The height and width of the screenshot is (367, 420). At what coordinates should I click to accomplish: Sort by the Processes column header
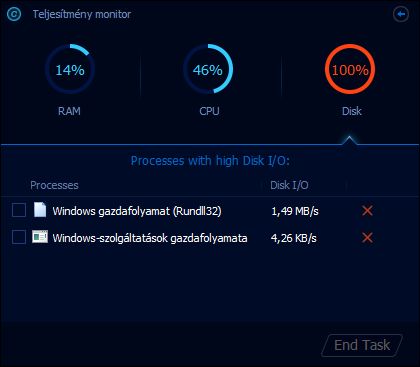(54, 185)
